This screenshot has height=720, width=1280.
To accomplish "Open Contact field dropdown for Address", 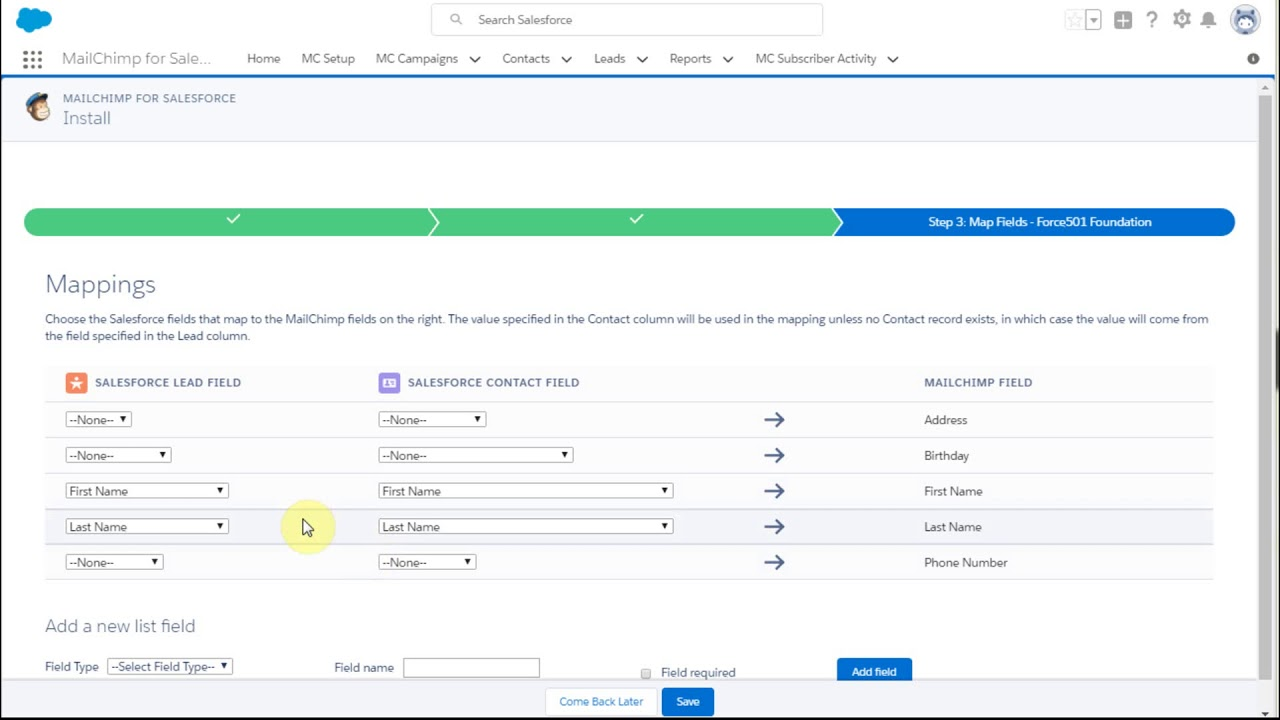I will pyautogui.click(x=432, y=420).
